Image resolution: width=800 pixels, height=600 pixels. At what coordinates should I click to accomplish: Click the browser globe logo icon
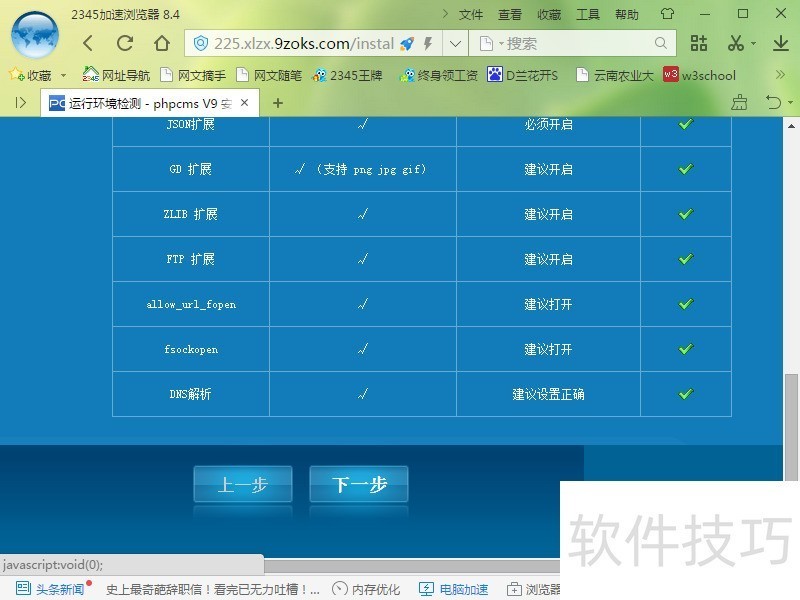[35, 35]
